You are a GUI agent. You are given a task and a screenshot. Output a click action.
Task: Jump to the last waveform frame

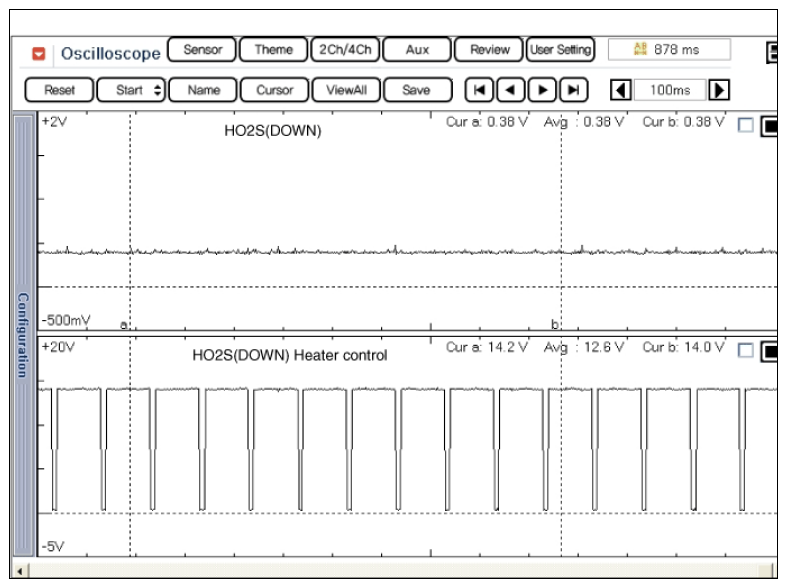pyautogui.click(x=573, y=90)
